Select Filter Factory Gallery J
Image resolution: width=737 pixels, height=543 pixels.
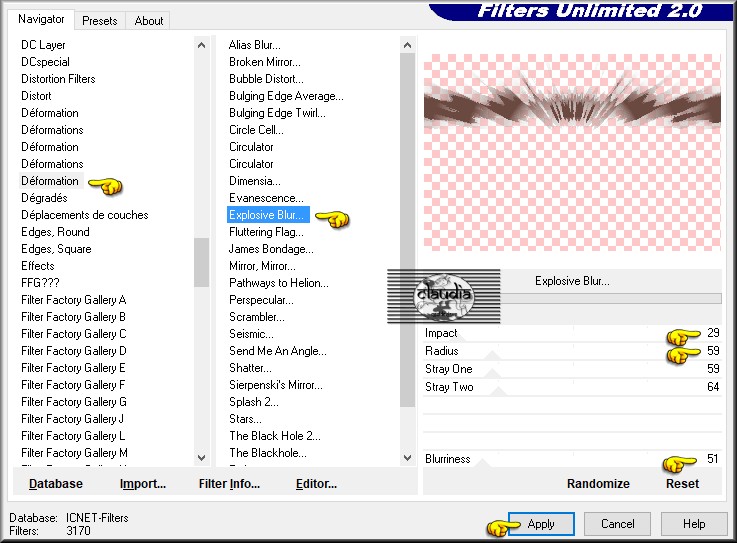72,419
